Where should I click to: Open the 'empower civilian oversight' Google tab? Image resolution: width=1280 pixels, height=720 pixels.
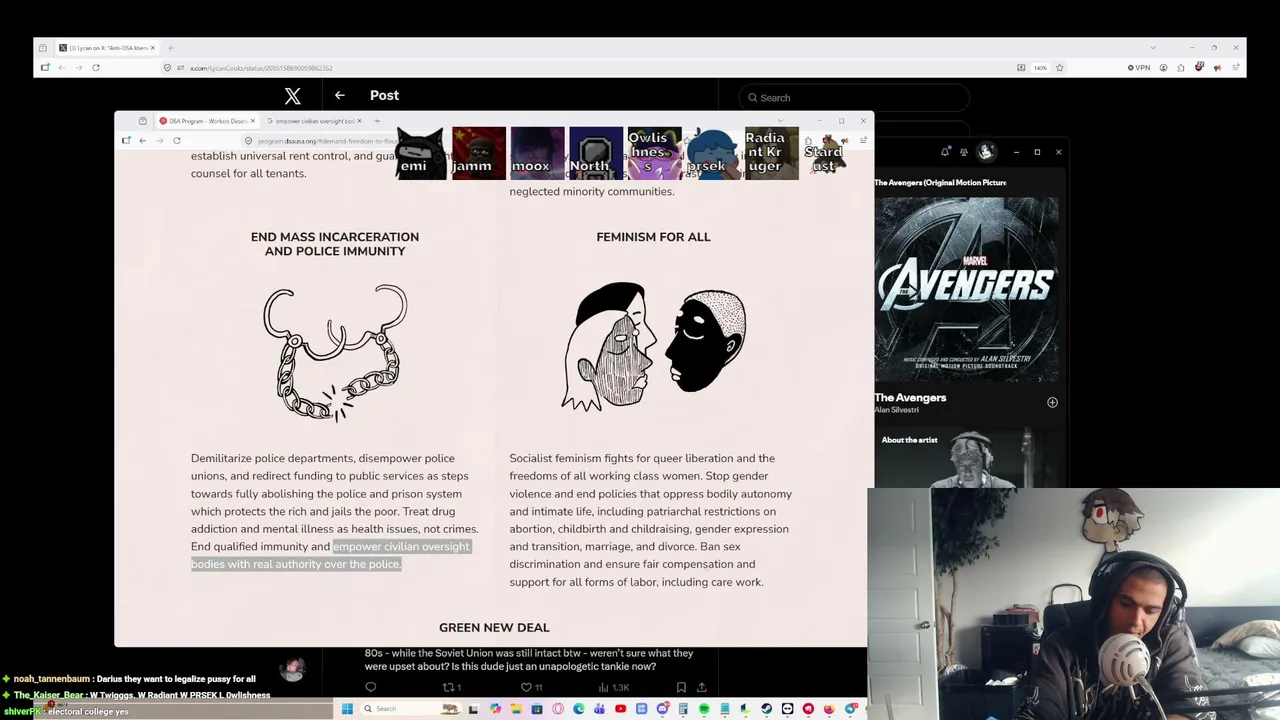(x=315, y=121)
